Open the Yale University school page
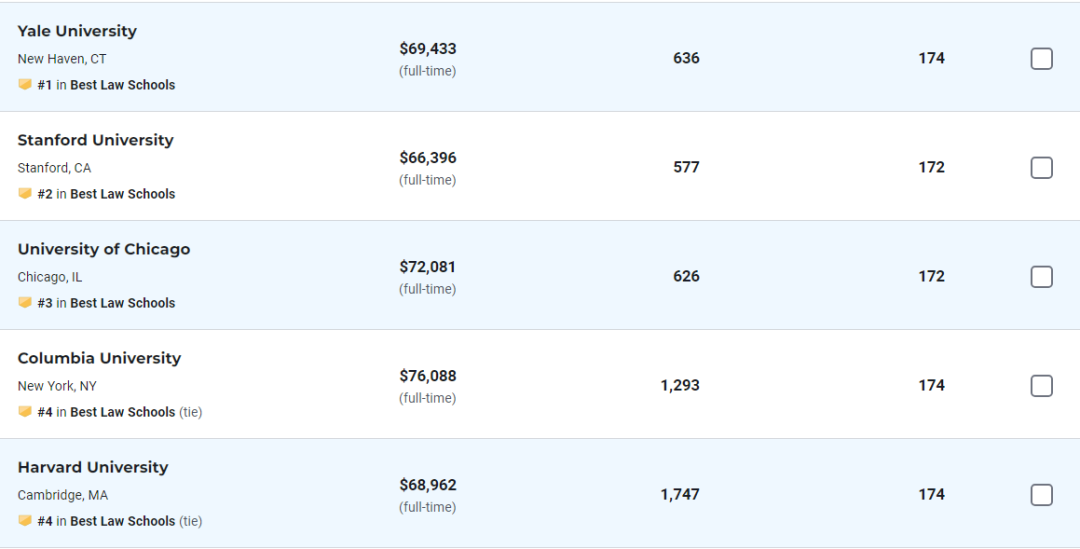 click(77, 31)
